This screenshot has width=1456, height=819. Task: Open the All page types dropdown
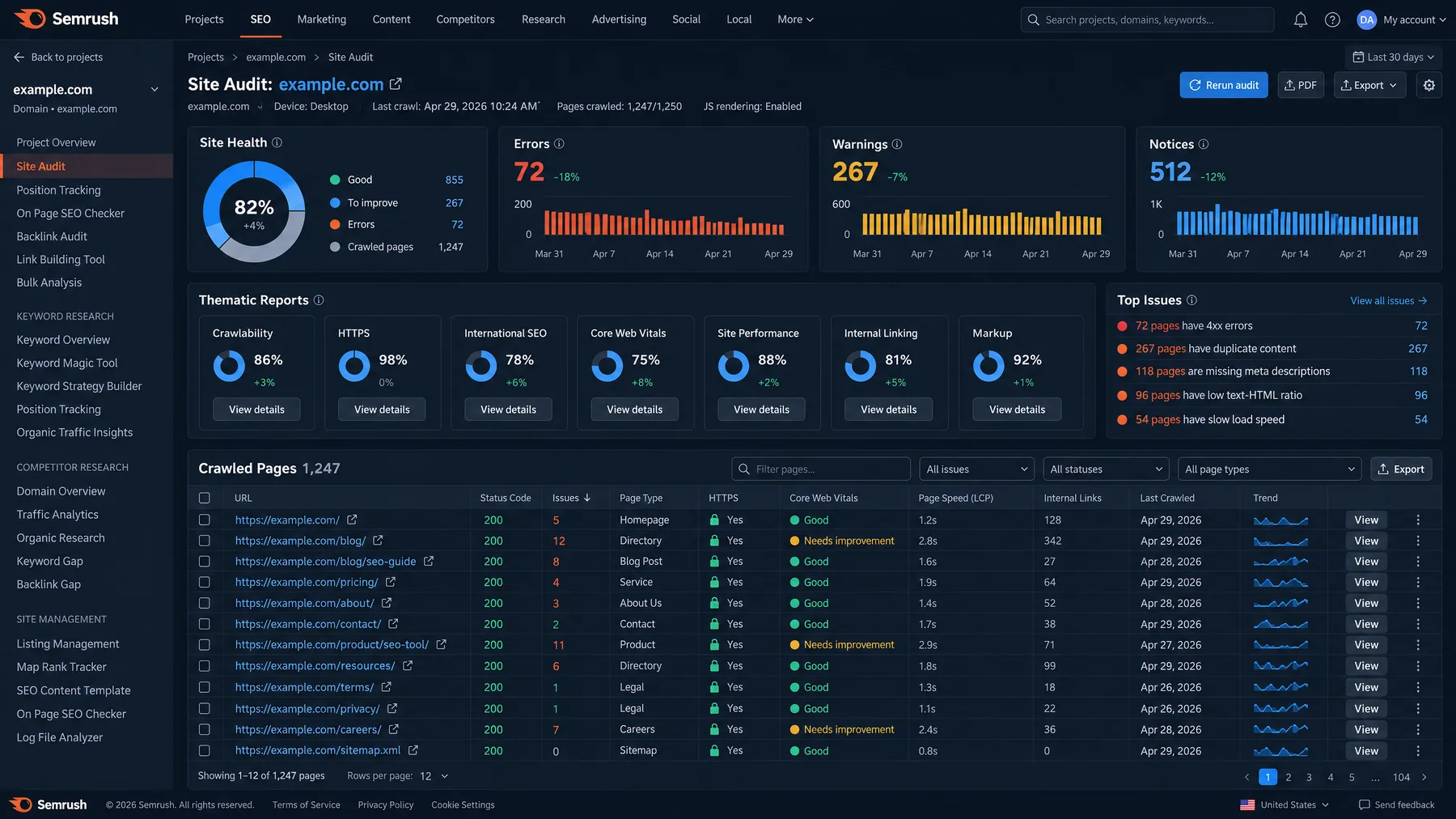pos(1270,469)
